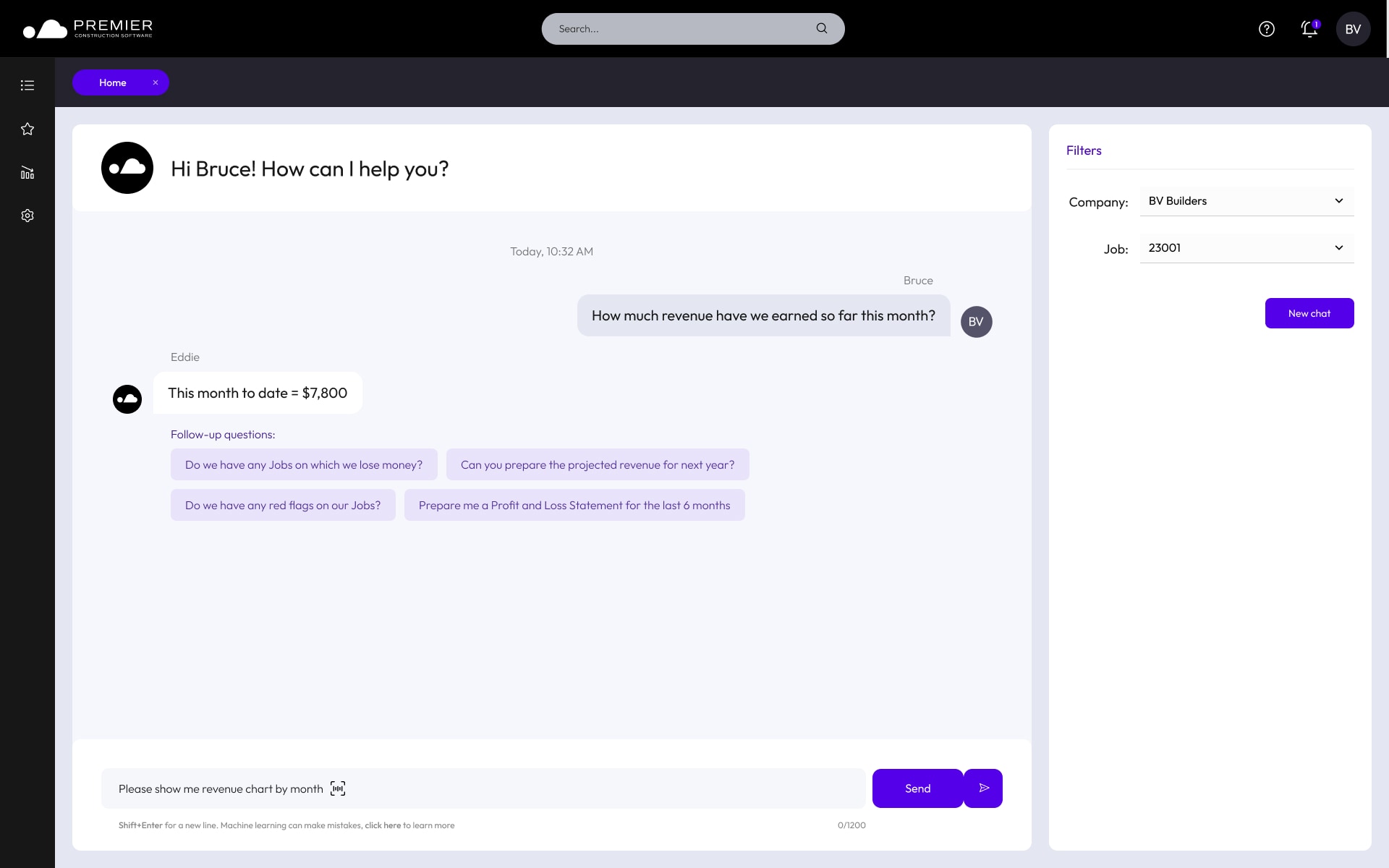Choose the Profit and Loss Statement suggestion
The image size is (1389, 868).
[574, 505]
